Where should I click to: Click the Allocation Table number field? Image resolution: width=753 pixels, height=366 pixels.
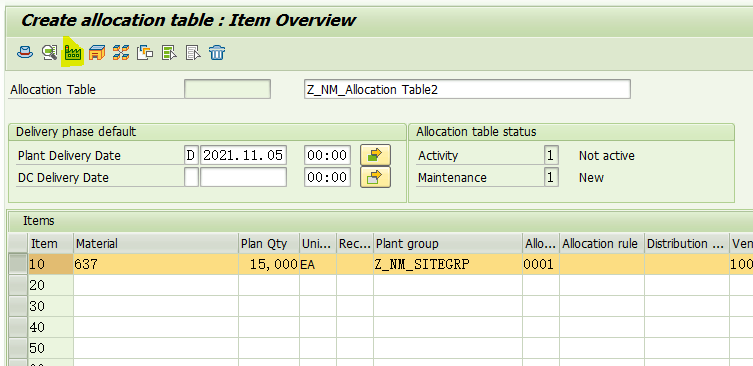coord(228,89)
